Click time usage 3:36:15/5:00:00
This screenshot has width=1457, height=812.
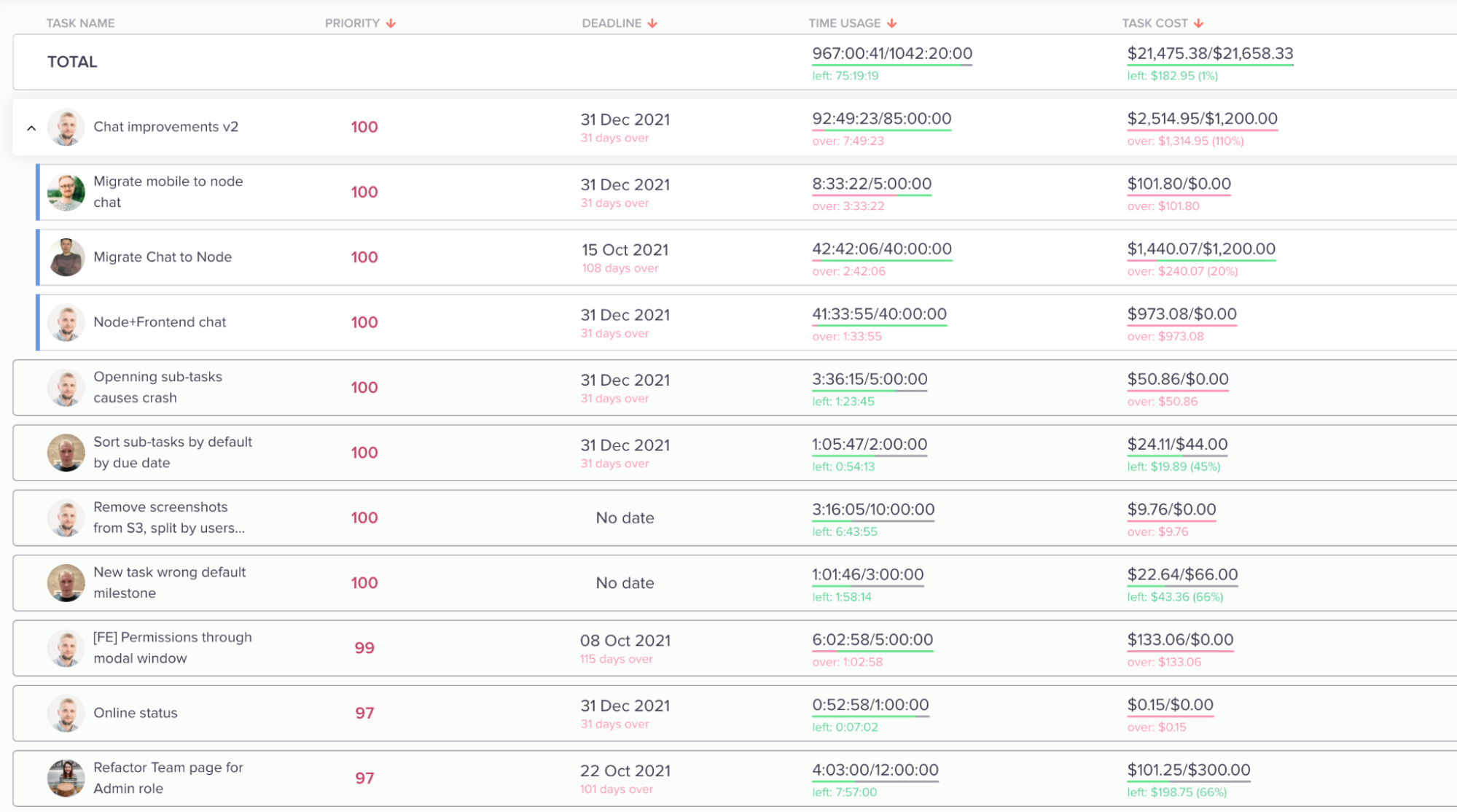point(870,379)
